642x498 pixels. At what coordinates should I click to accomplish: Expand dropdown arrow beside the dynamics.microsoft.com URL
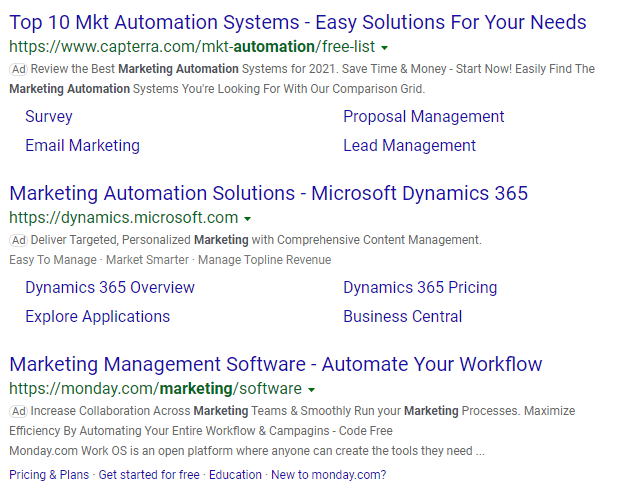click(247, 219)
